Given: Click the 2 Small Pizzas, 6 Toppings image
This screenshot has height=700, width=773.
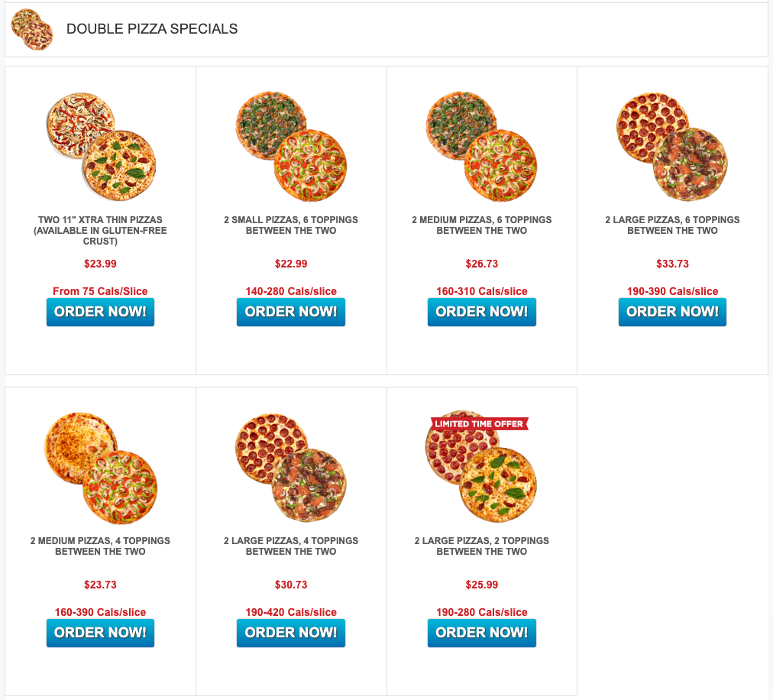Looking at the screenshot, I should 291,147.
